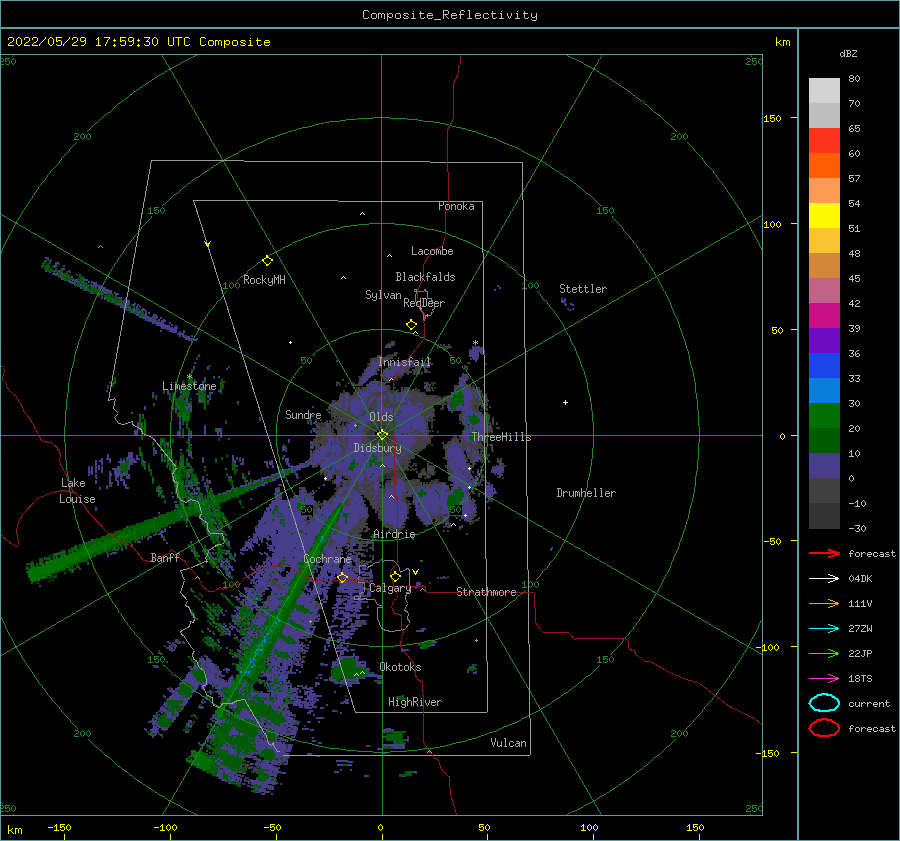Click the Airdrie label
This screenshot has height=841, width=900.
394,534
